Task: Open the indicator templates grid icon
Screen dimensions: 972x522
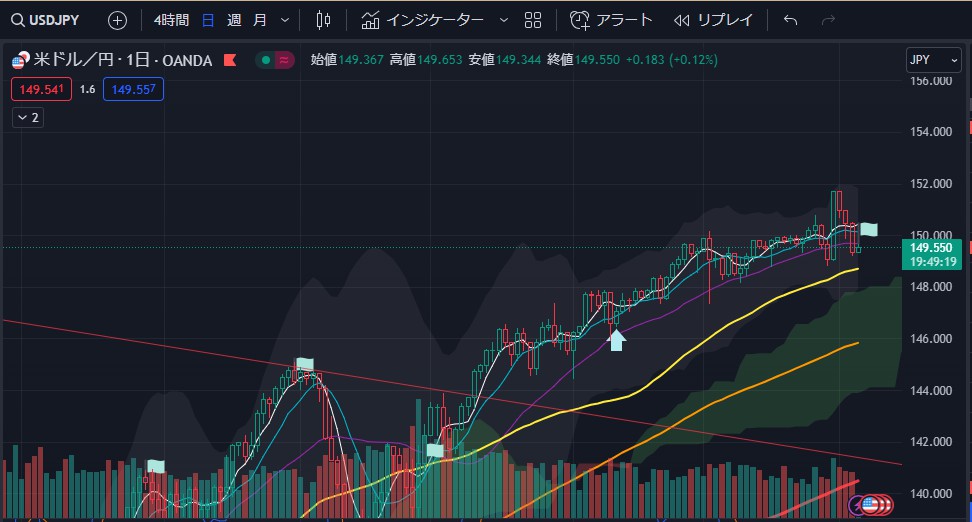Action: click(x=532, y=20)
